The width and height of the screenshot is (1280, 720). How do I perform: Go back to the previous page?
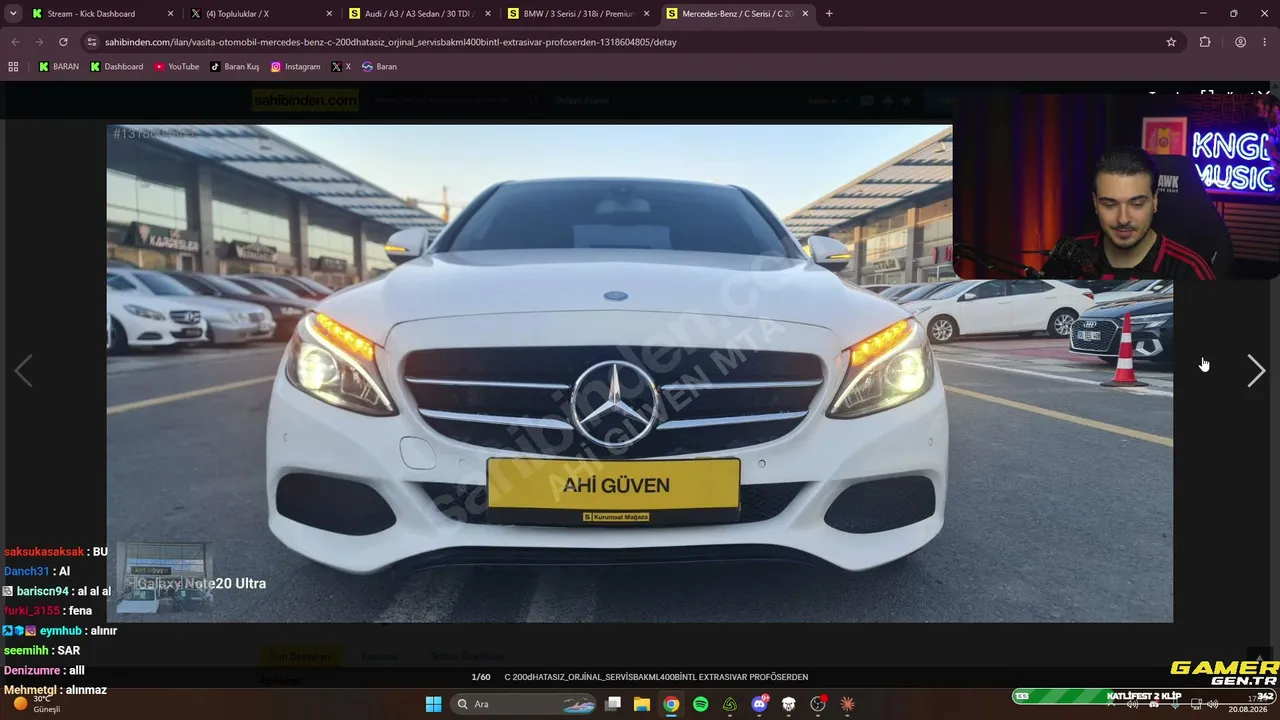coord(15,42)
